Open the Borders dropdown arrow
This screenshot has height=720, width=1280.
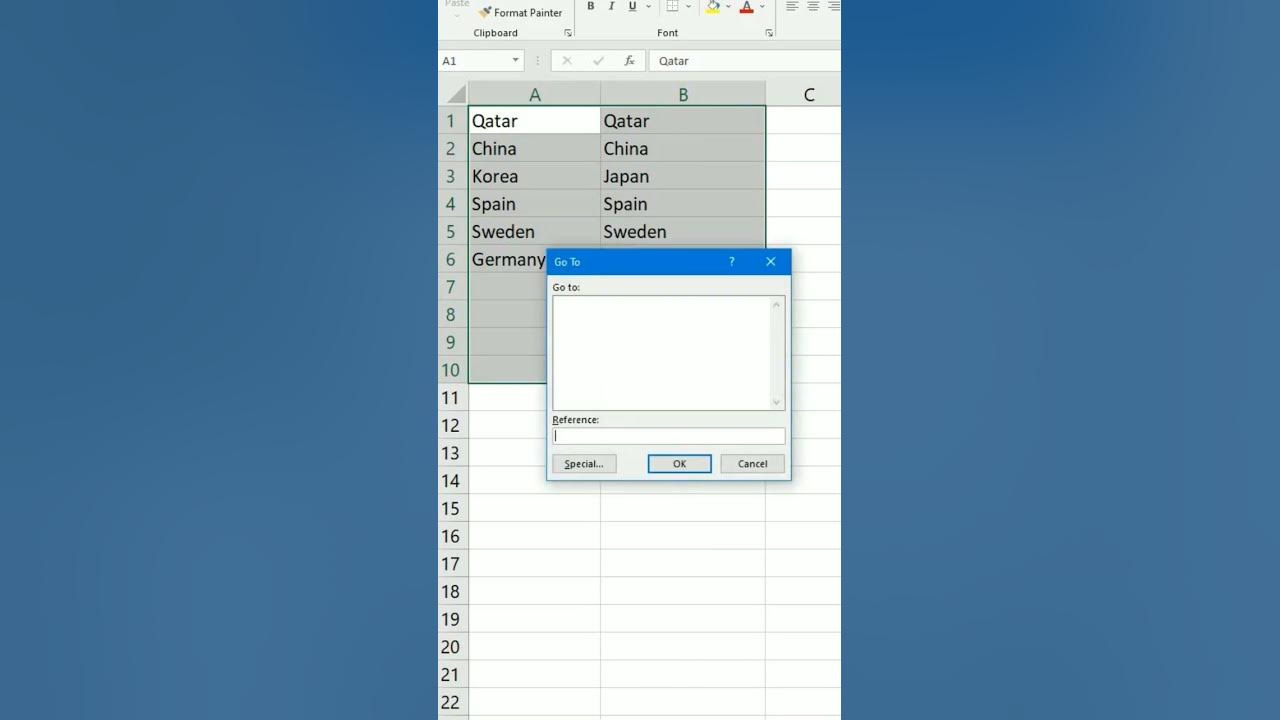pyautogui.click(x=689, y=6)
